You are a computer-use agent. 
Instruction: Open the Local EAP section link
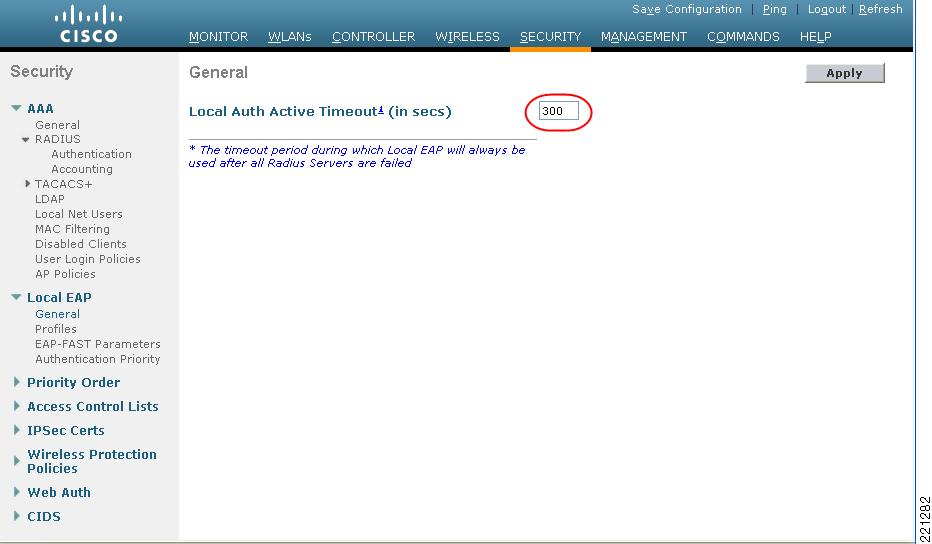[x=59, y=297]
